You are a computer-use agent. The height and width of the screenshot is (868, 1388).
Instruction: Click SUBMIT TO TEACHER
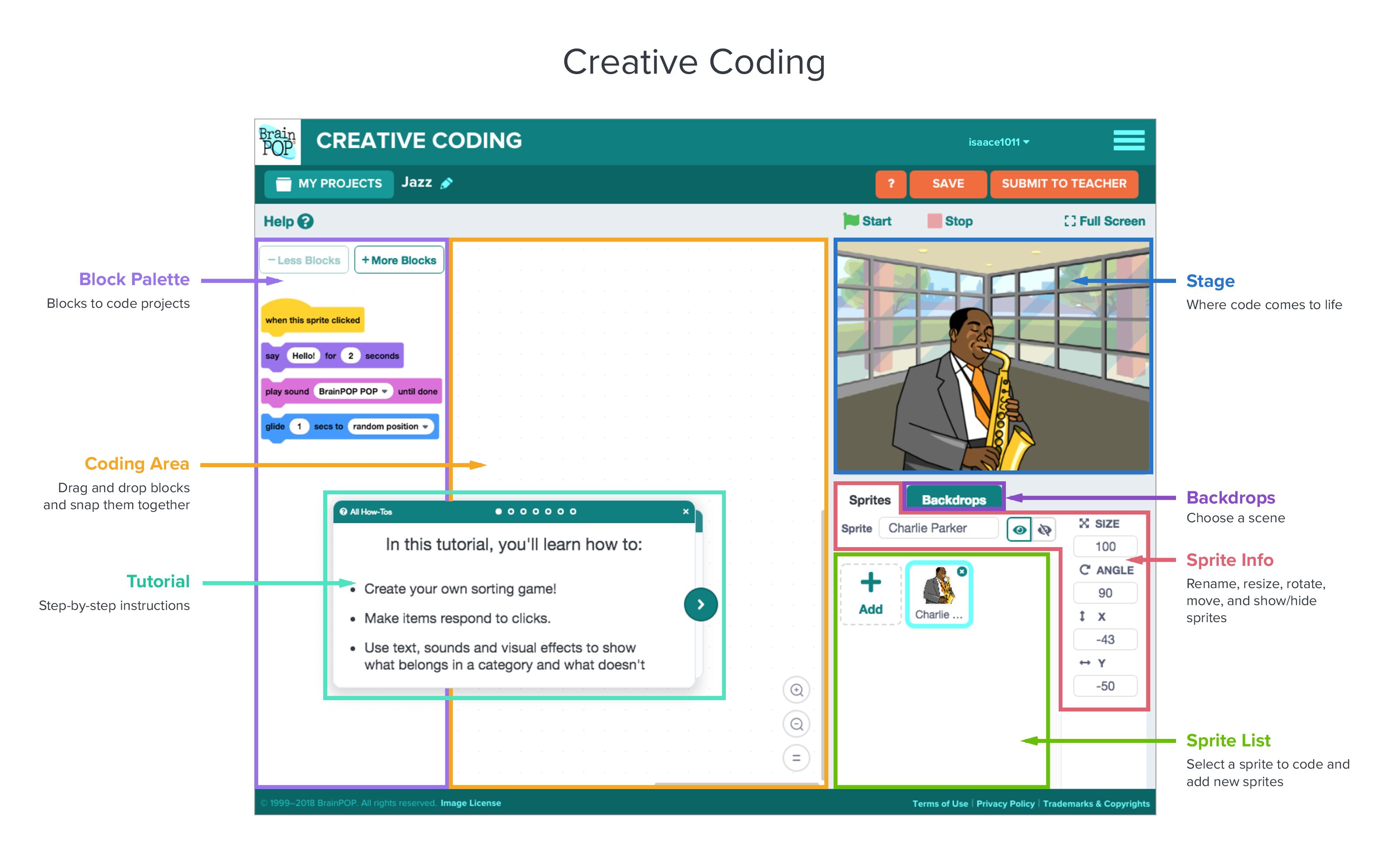(1063, 184)
